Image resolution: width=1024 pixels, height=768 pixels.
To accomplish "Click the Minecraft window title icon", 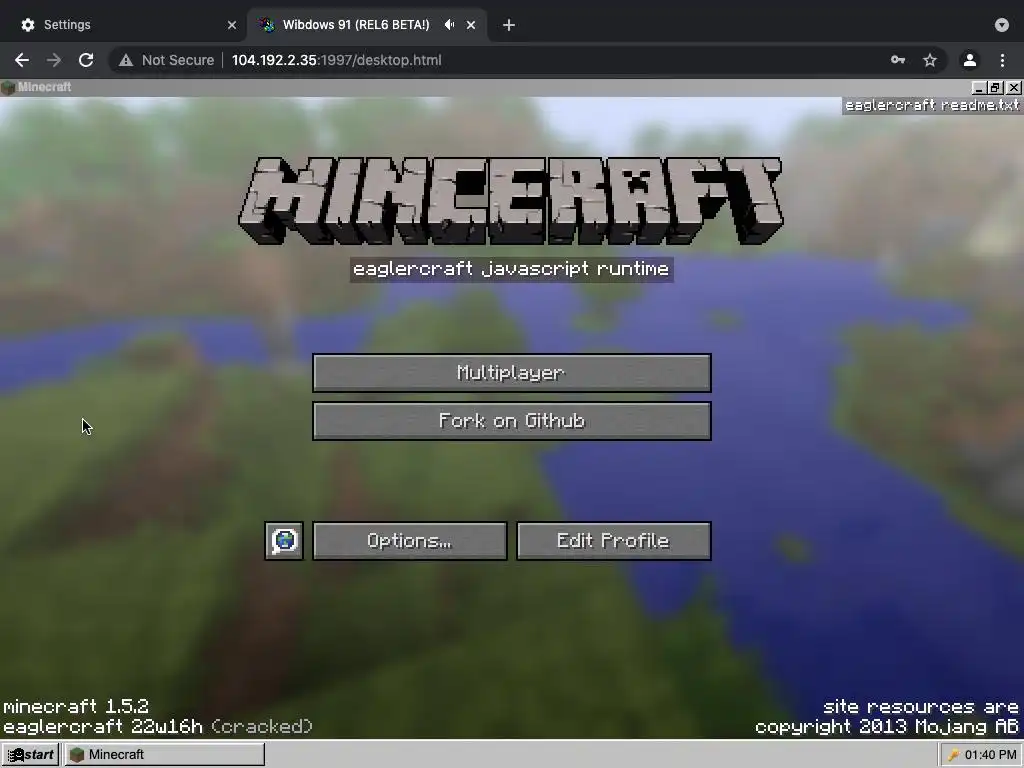I will 8,88.
